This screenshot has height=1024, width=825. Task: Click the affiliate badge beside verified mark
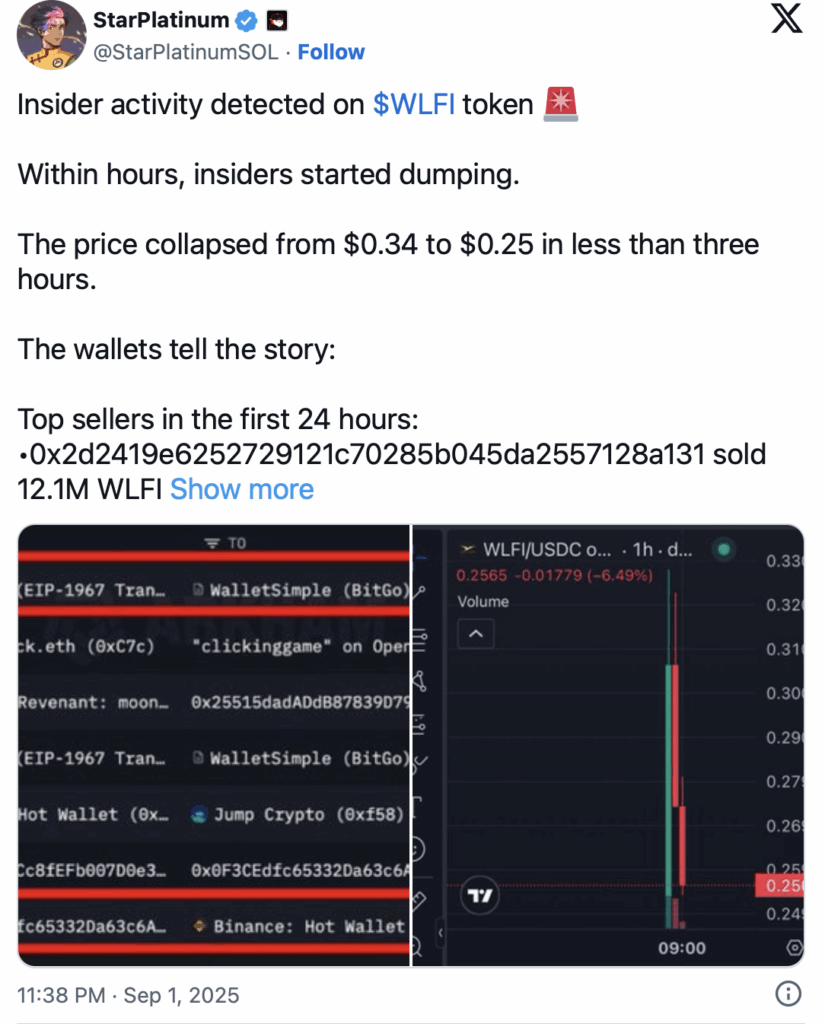click(x=277, y=21)
